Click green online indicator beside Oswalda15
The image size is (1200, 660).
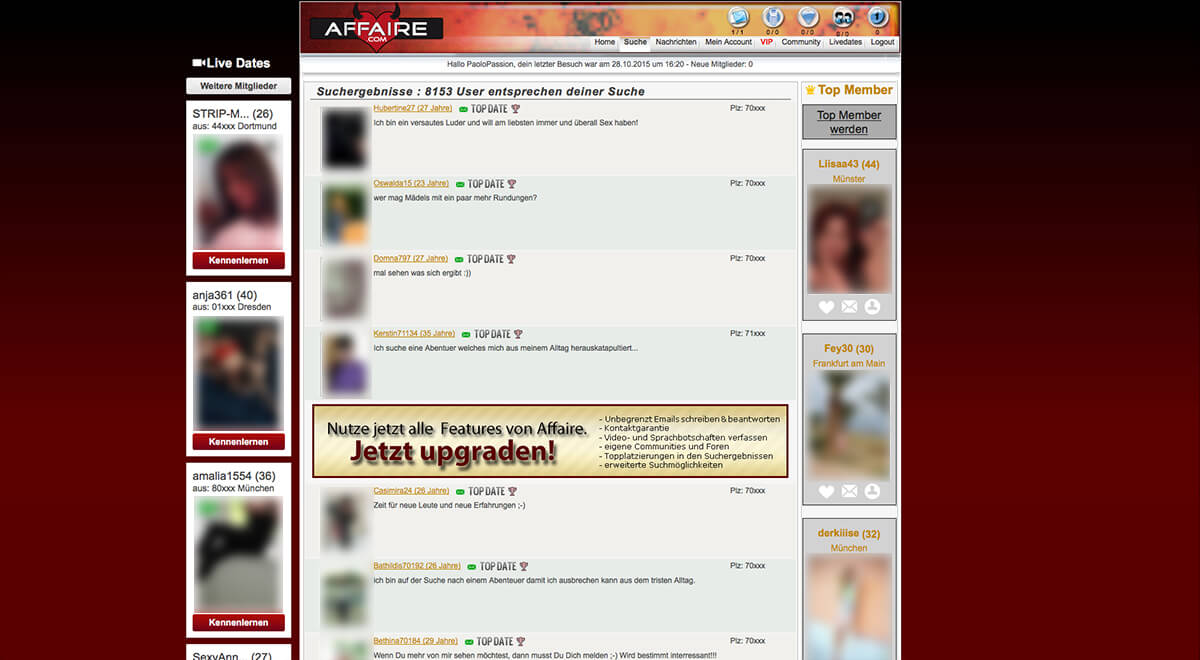(x=460, y=184)
